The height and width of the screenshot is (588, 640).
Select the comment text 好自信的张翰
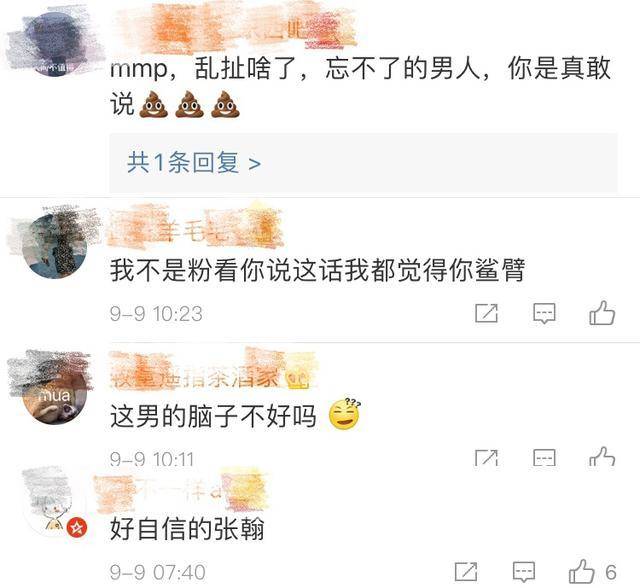(187, 529)
